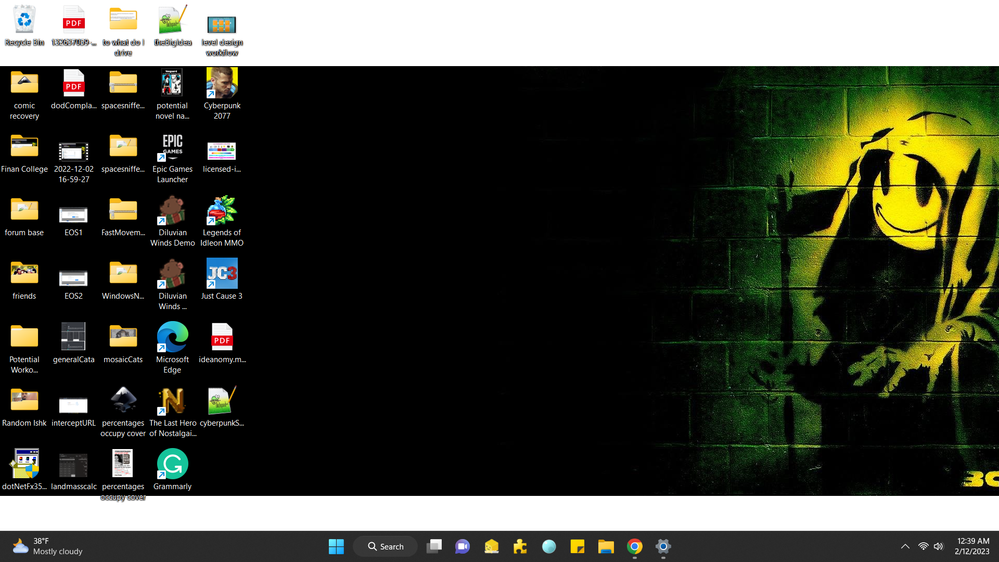The height and width of the screenshot is (562, 999).
Task: Open File Explorer from the taskbar
Action: tap(606, 546)
